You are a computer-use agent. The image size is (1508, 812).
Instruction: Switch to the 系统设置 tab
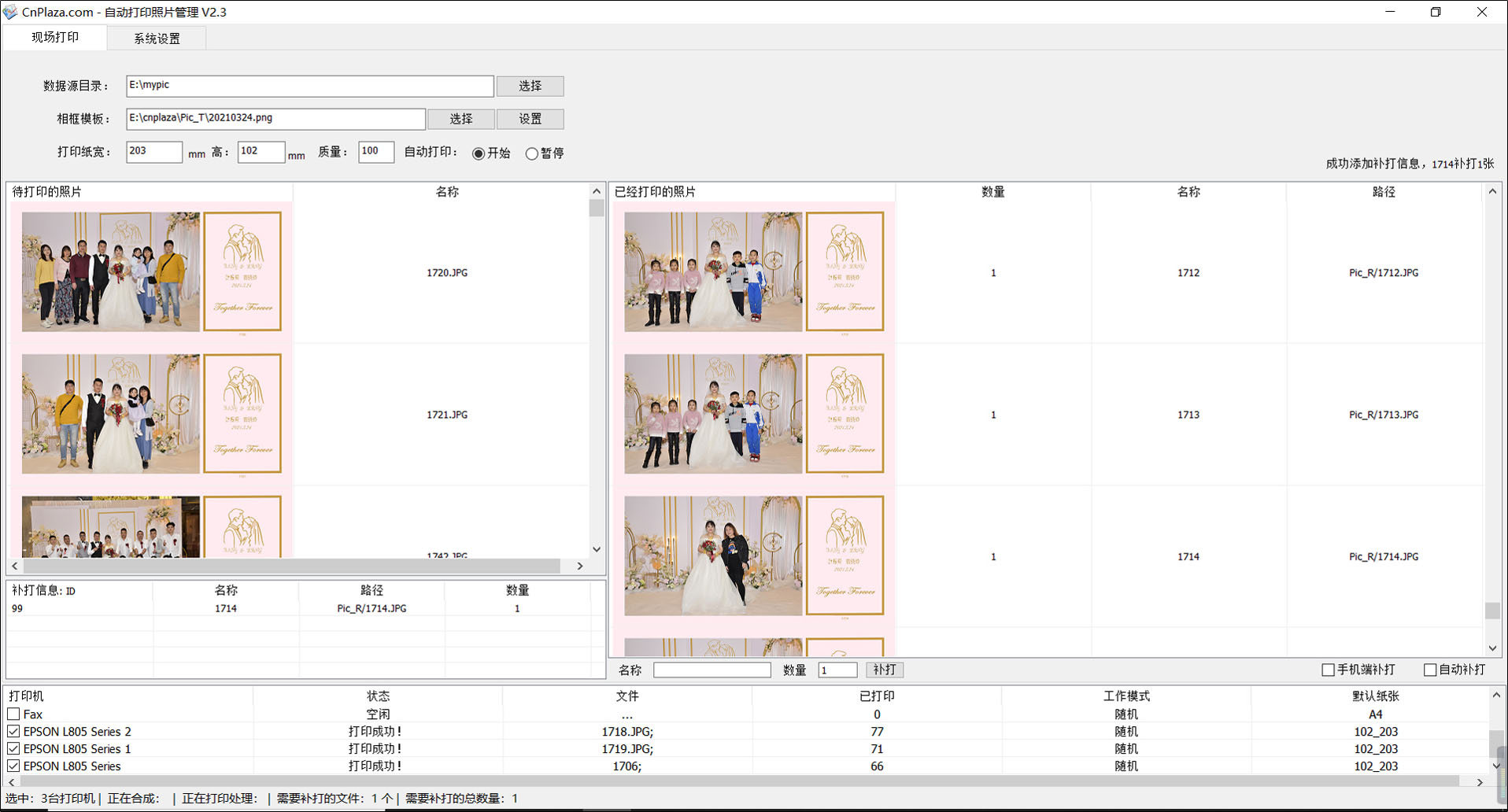[157, 38]
